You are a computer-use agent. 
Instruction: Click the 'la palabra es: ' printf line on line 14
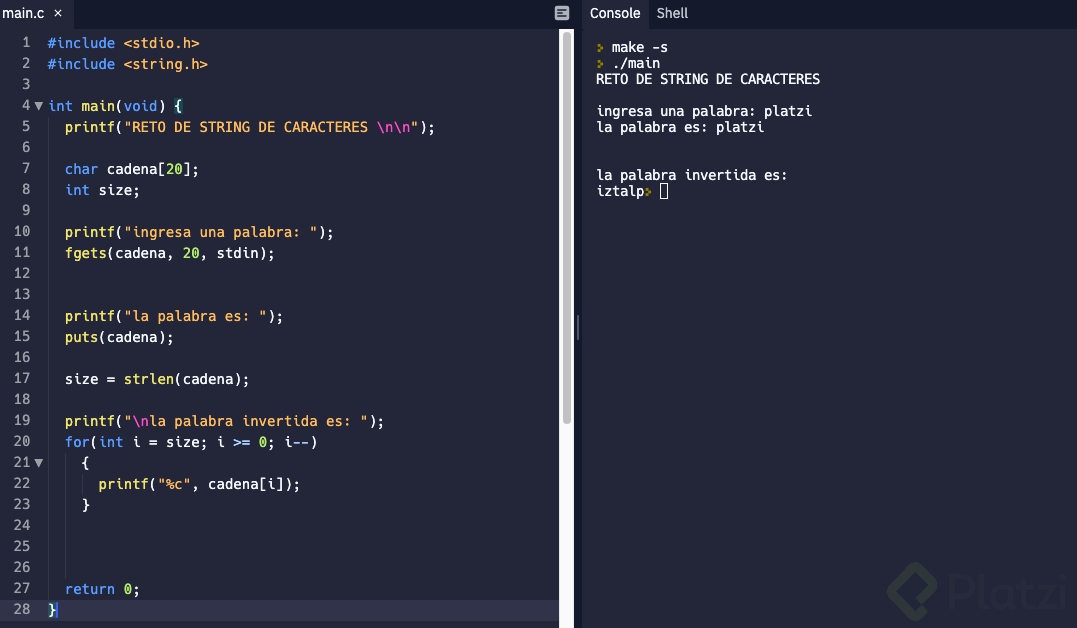174,316
